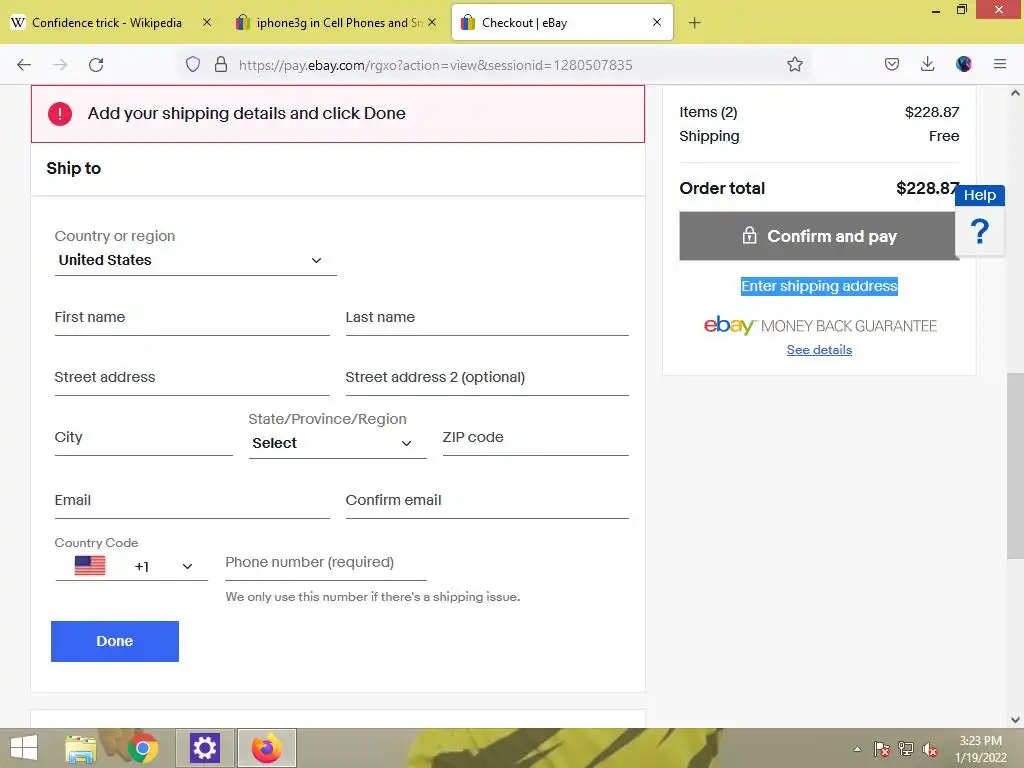Click the browser forward arrow
The width and height of the screenshot is (1024, 768).
[60, 65]
